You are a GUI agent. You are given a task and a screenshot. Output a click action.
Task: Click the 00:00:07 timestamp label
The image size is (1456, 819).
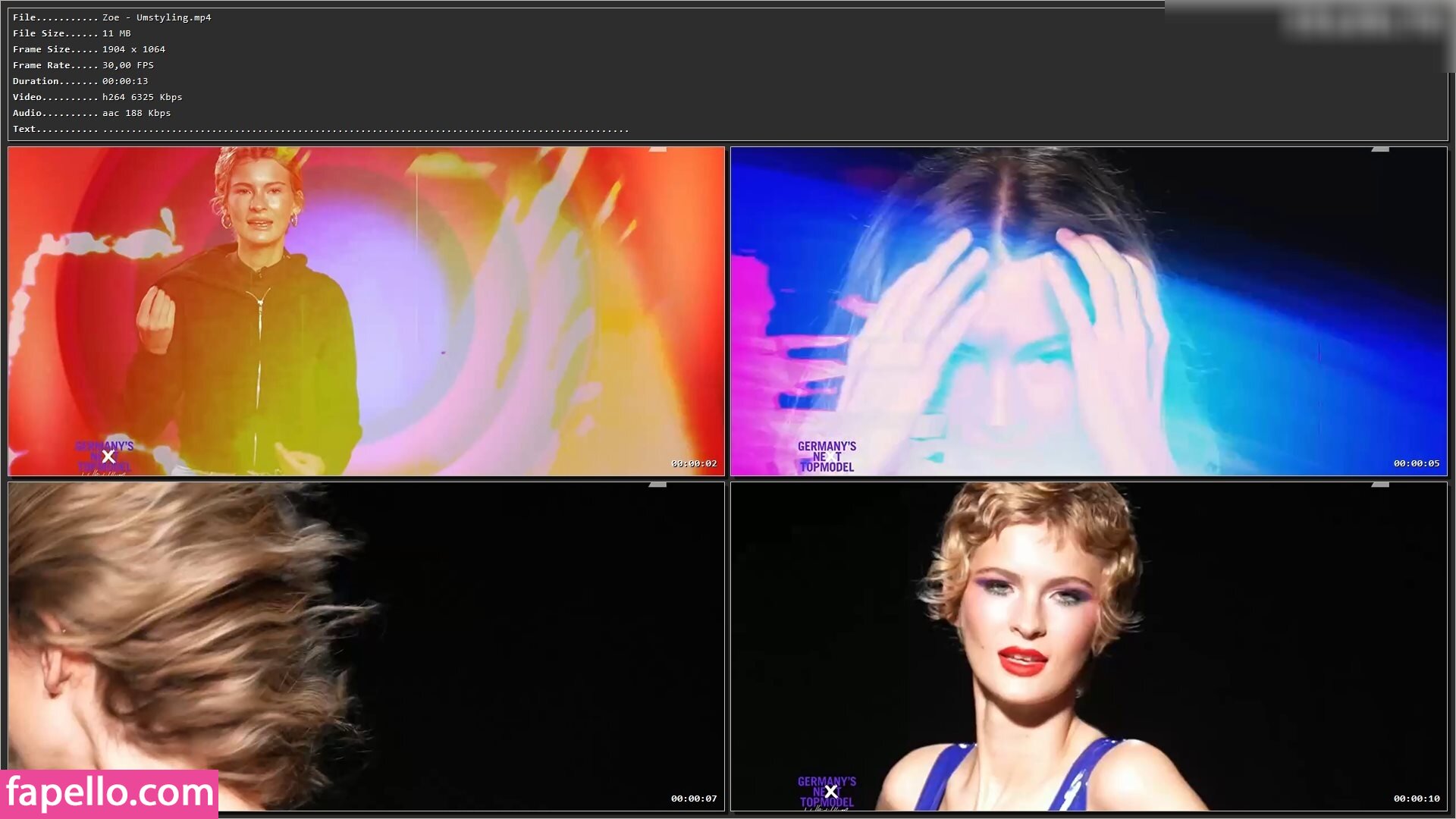(x=693, y=799)
